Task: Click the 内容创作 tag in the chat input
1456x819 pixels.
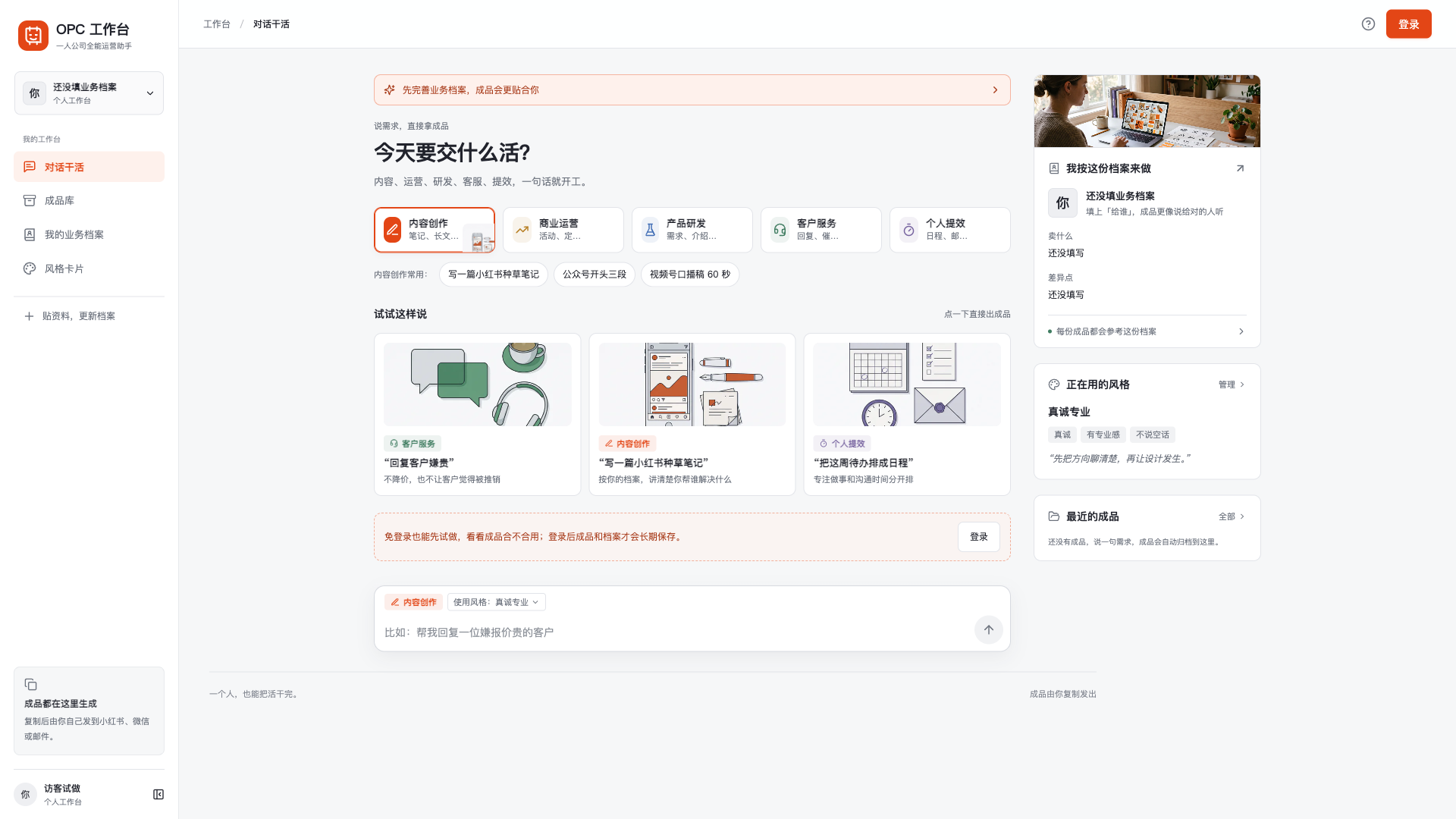Action: coord(414,602)
